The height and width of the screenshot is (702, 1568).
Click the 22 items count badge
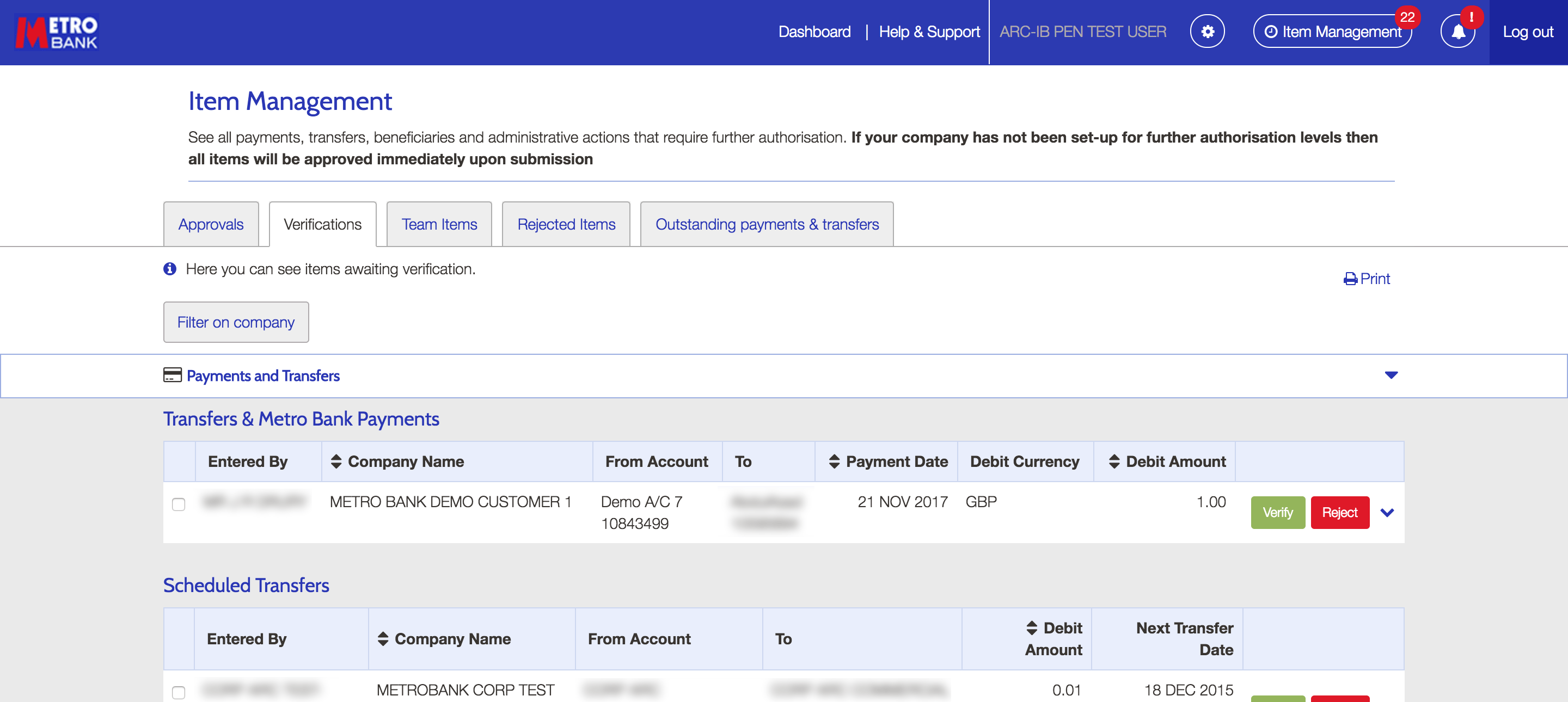tap(1407, 17)
